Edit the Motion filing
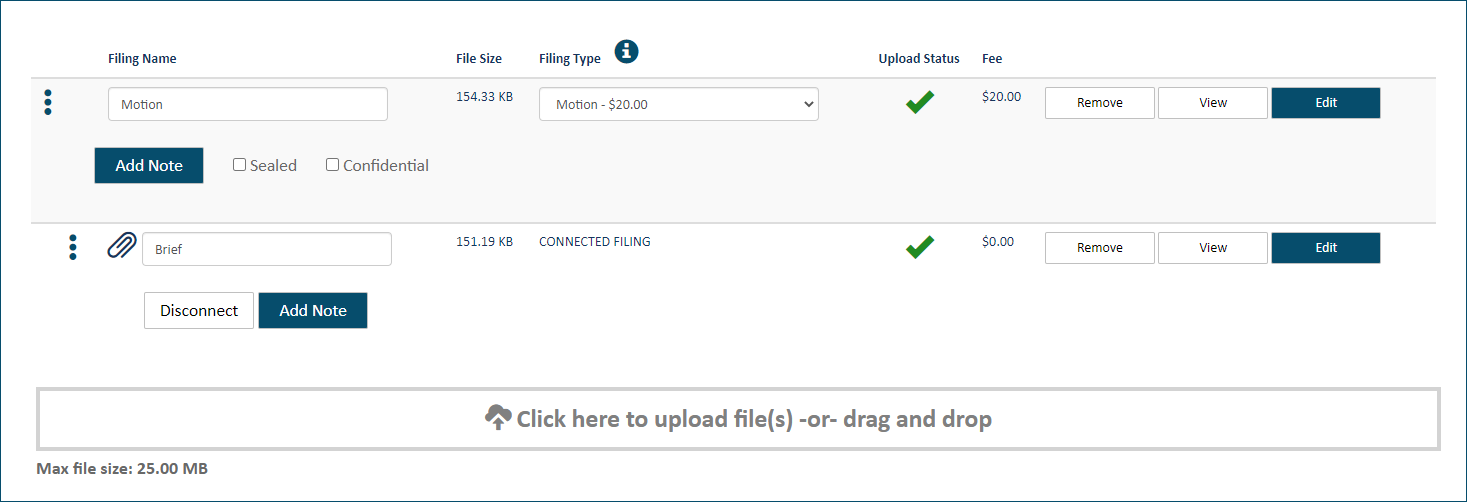The image size is (1467, 502). tap(1326, 103)
